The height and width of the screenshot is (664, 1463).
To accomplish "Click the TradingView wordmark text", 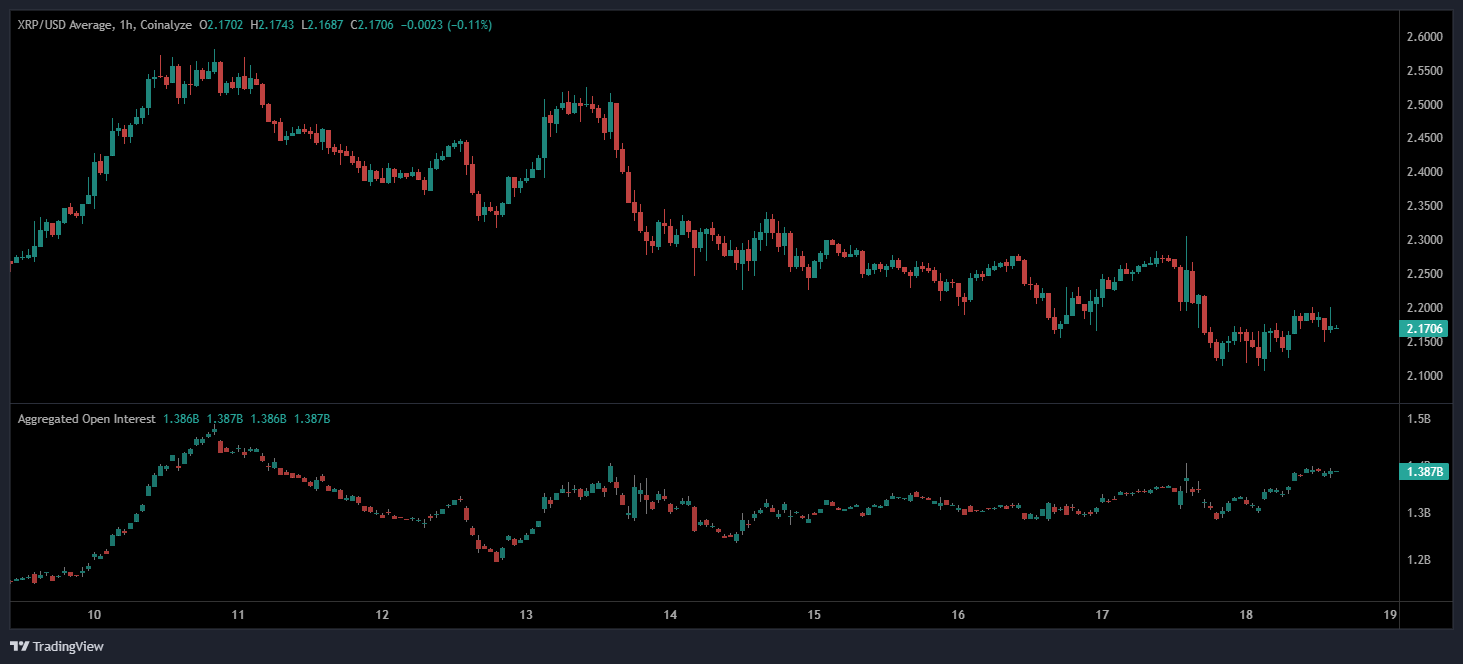I will (68, 646).
